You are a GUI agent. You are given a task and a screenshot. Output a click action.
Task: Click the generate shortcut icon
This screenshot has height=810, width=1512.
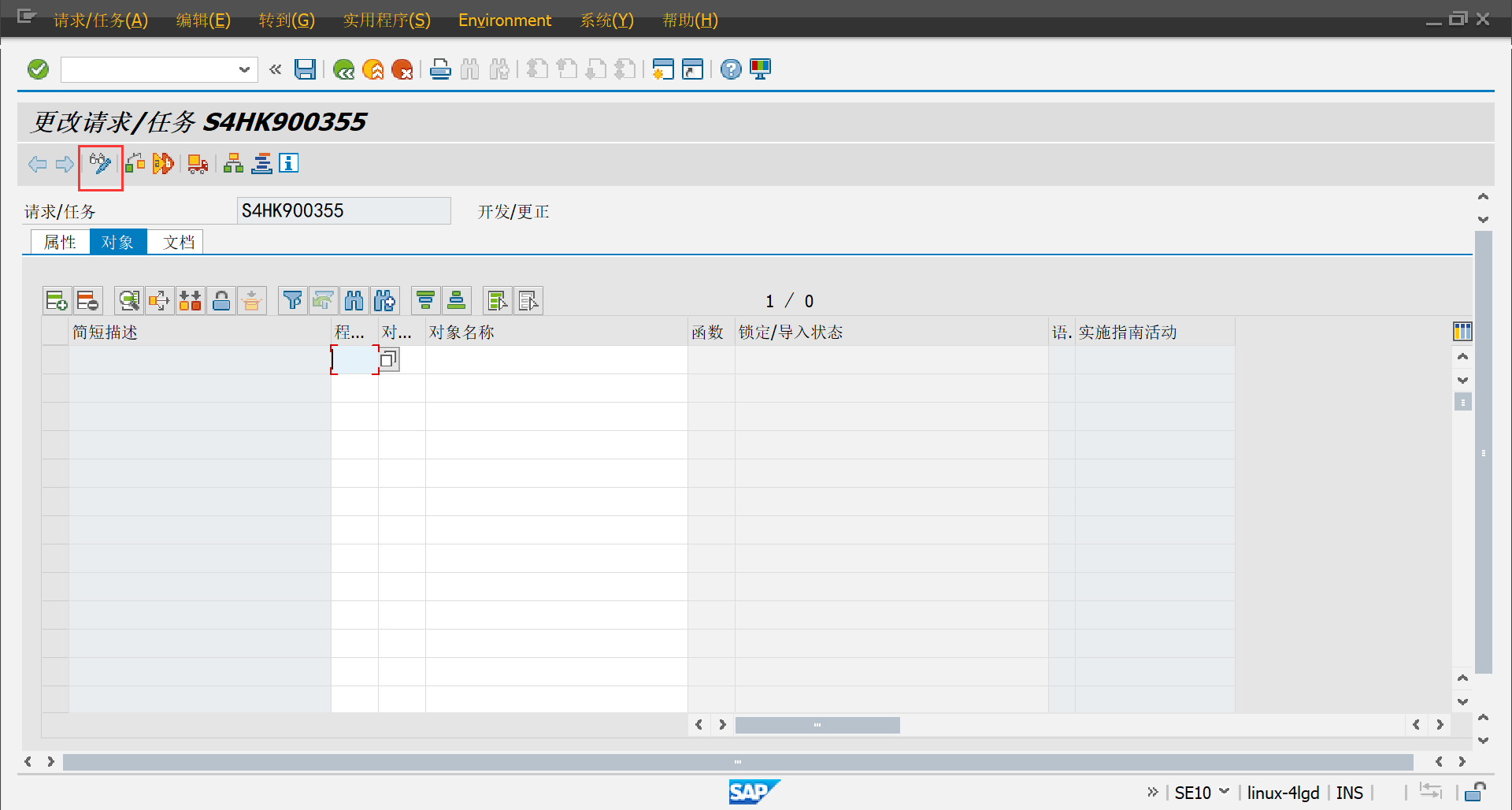click(x=692, y=69)
